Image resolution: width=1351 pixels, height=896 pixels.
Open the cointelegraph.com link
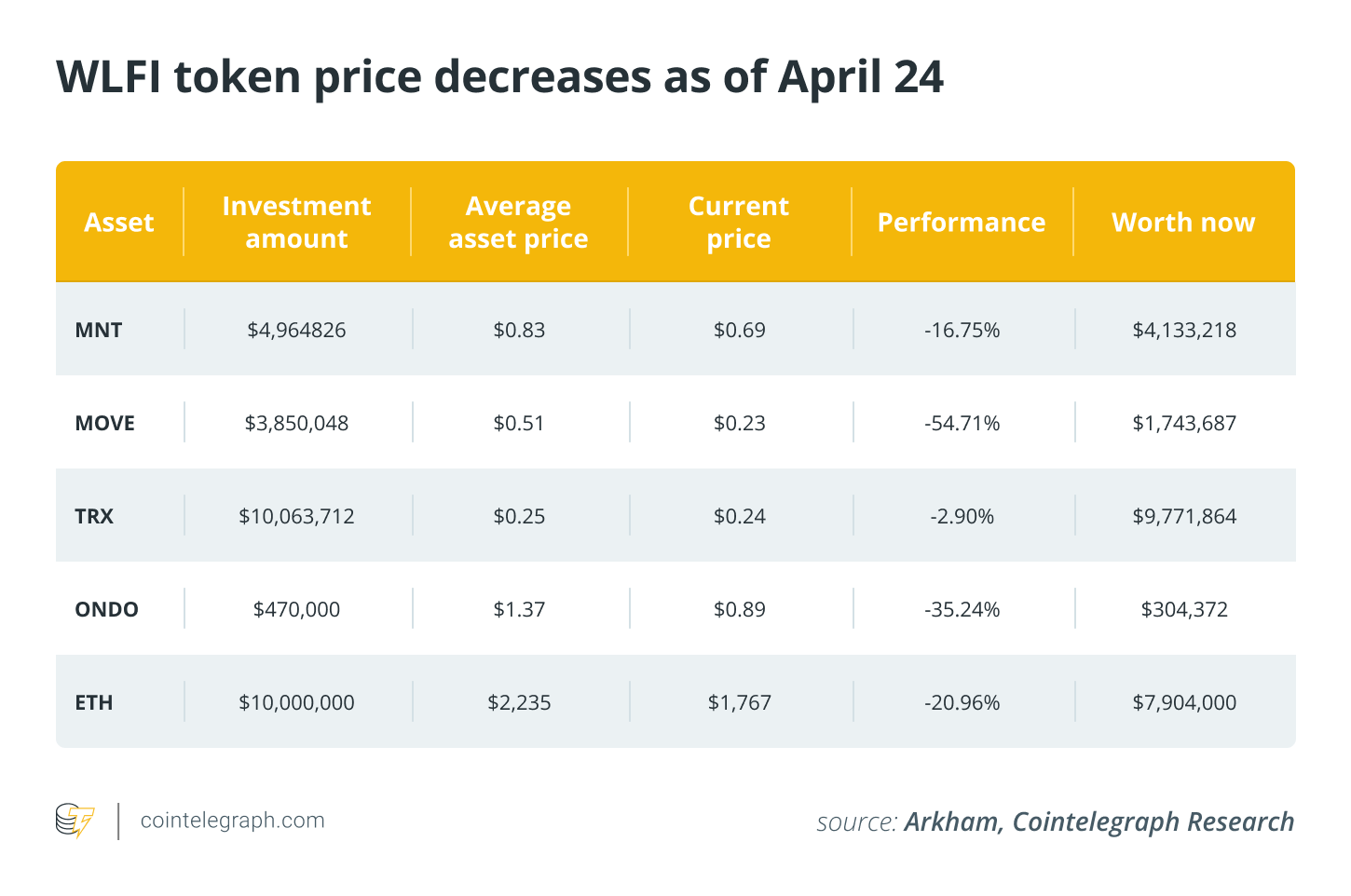(x=232, y=821)
